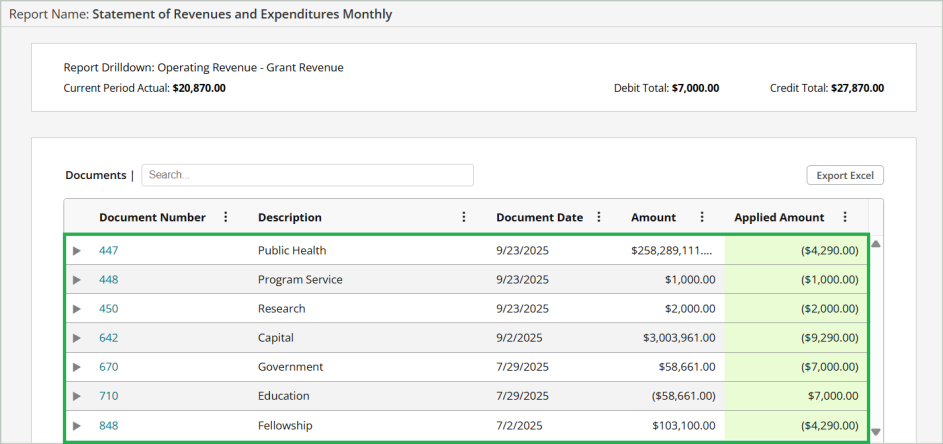Open Amount column three-dot menu
The image size is (943, 444).
pos(702,217)
